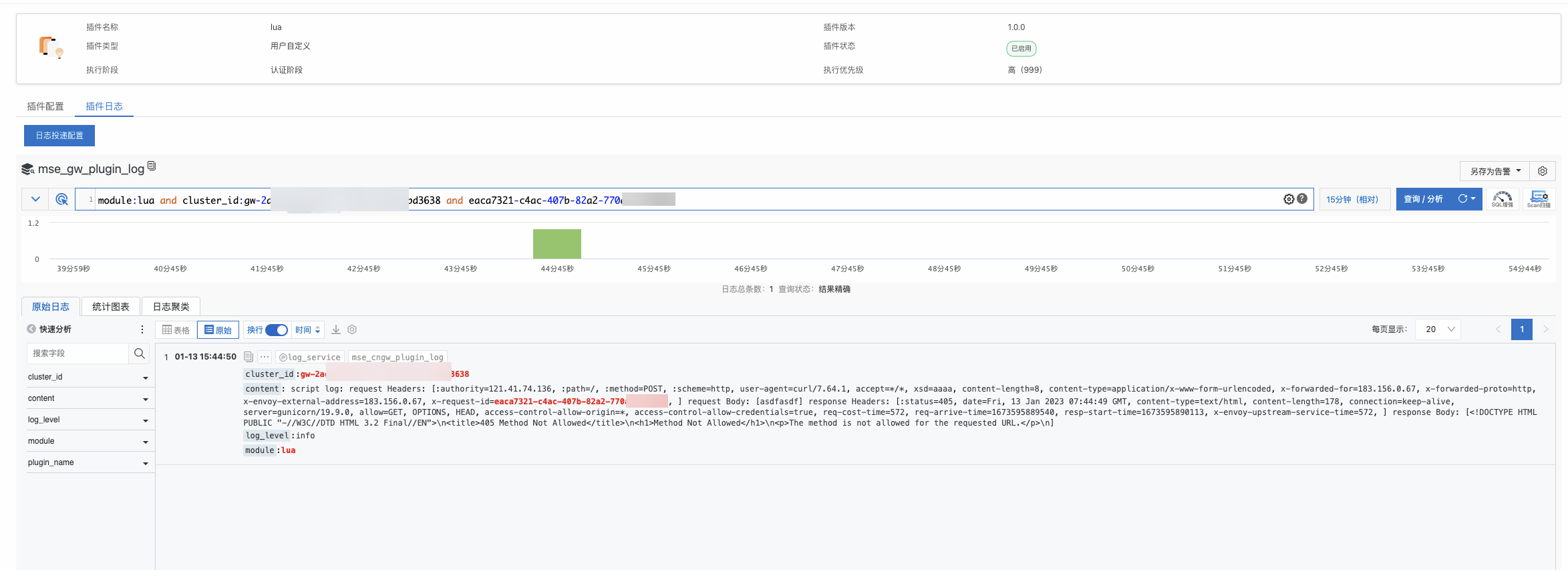The image size is (1568, 570).
Task: Open query settings gear inside the search box
Action: click(x=1289, y=199)
